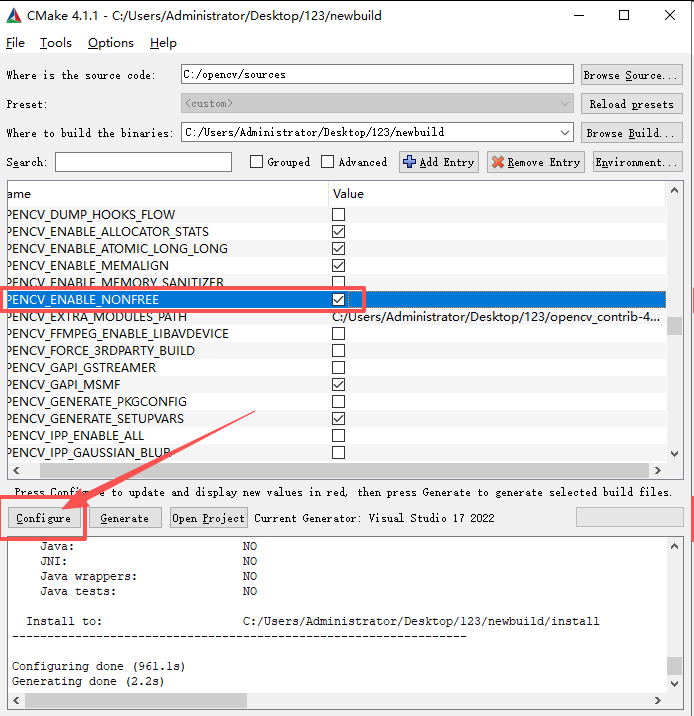Uncheck OPENCV_ENABLE_MEMALIGN checkbox
This screenshot has height=716, width=694.
[338, 265]
